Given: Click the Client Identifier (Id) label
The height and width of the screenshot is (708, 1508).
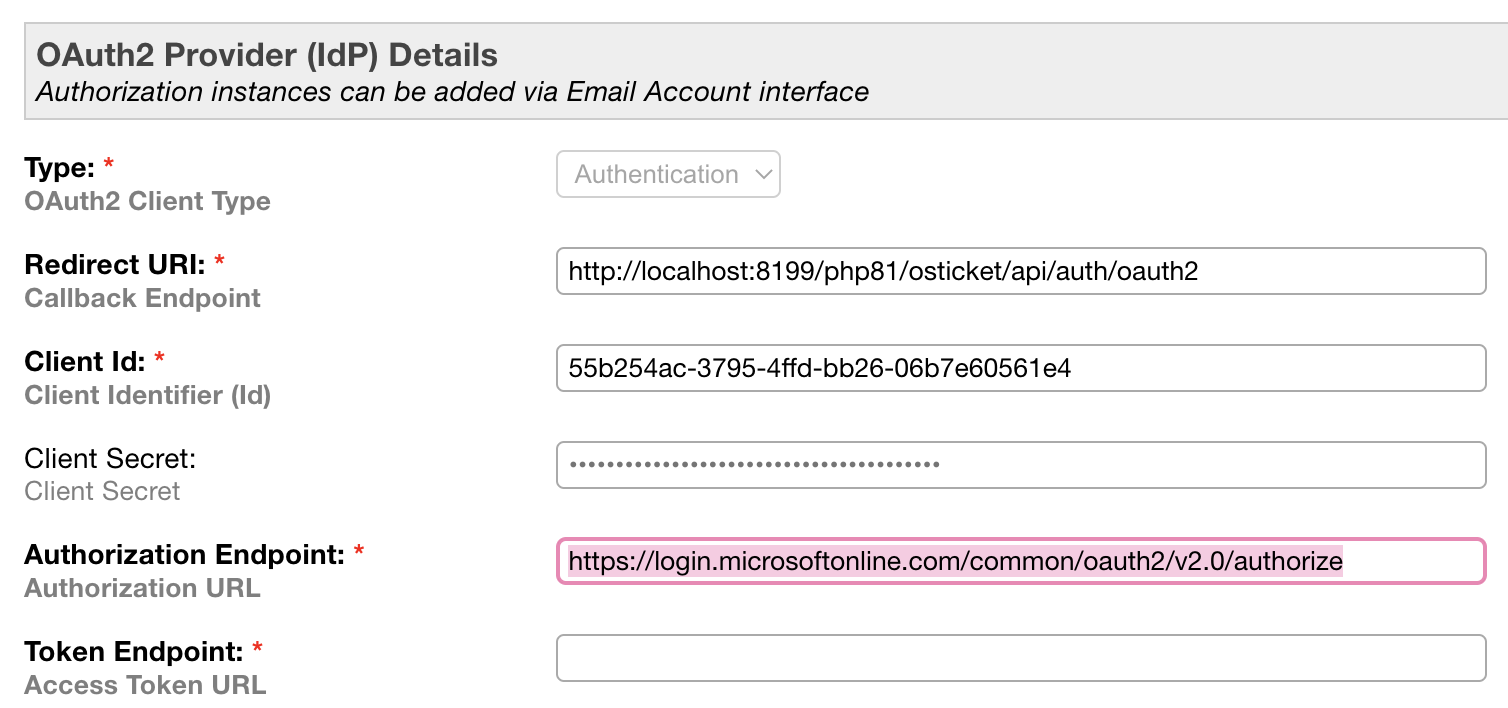Looking at the screenshot, I should click(x=145, y=394).
